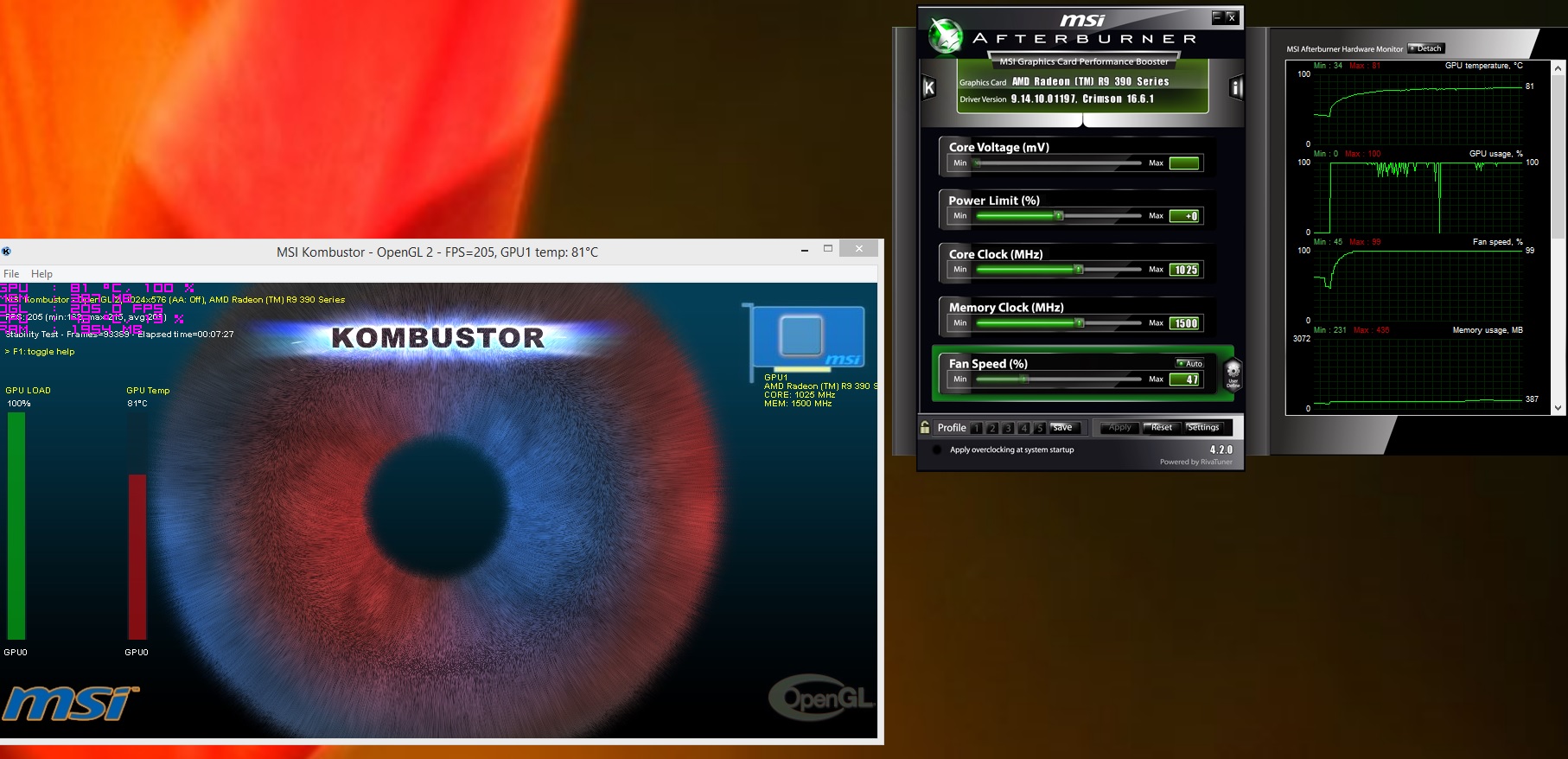Click the Memory Clock 1500 value field
This screenshot has height=759, width=1568.
pyautogui.click(x=1184, y=323)
